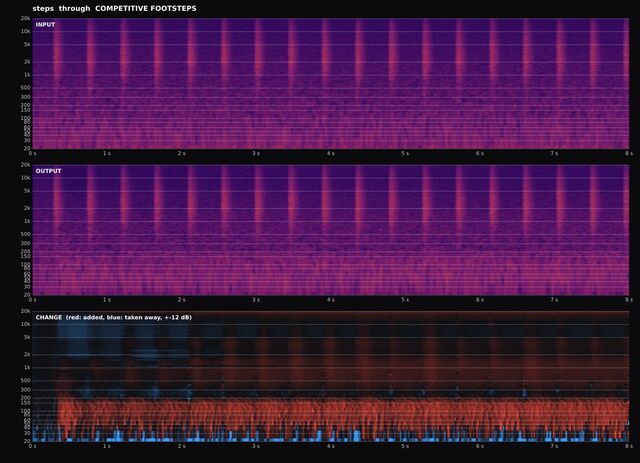This screenshot has width=640, height=463.
Task: Click the "4 s" time tick under INPUT panel
Action: pos(331,154)
